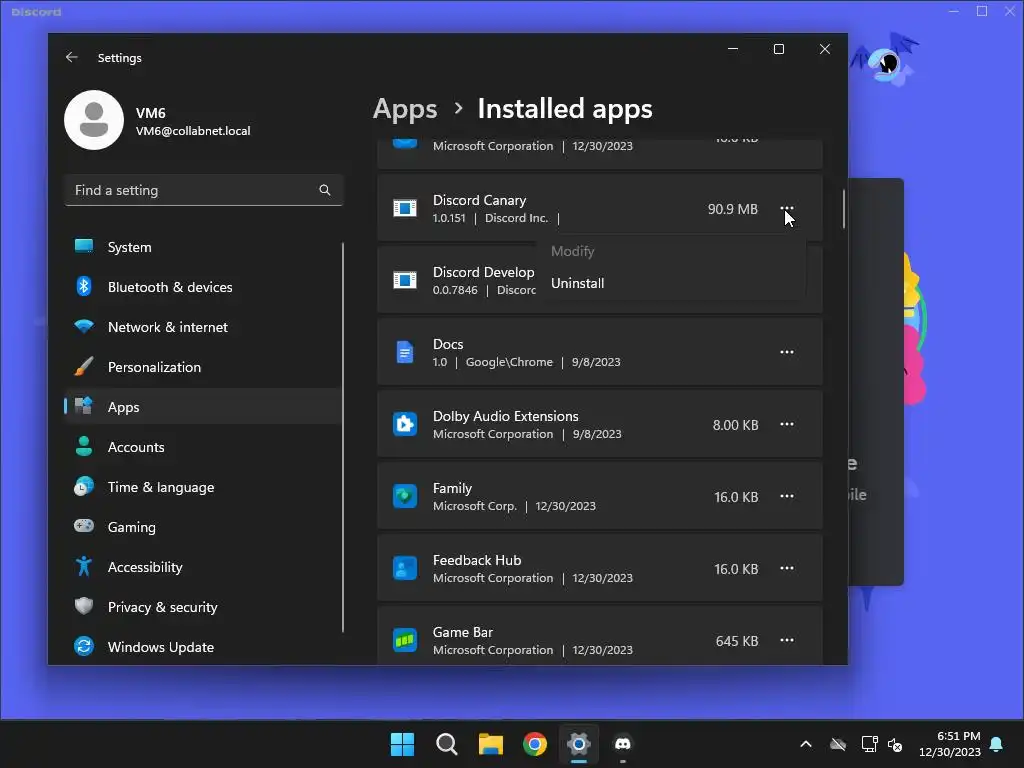Open more options for Feedback Hub
This screenshot has width=1024, height=768.
[787, 568]
